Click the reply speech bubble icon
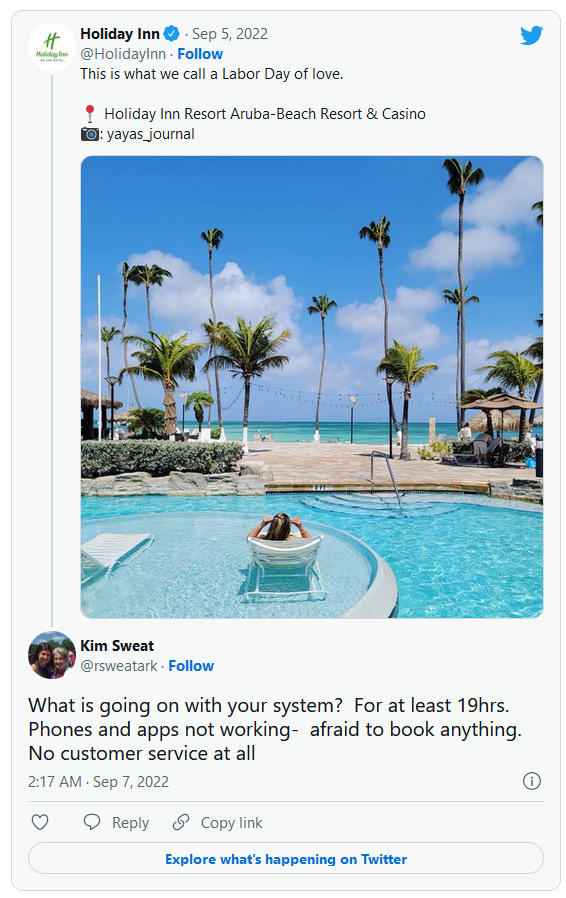Image resolution: width=566 pixels, height=898 pixels. 92,822
